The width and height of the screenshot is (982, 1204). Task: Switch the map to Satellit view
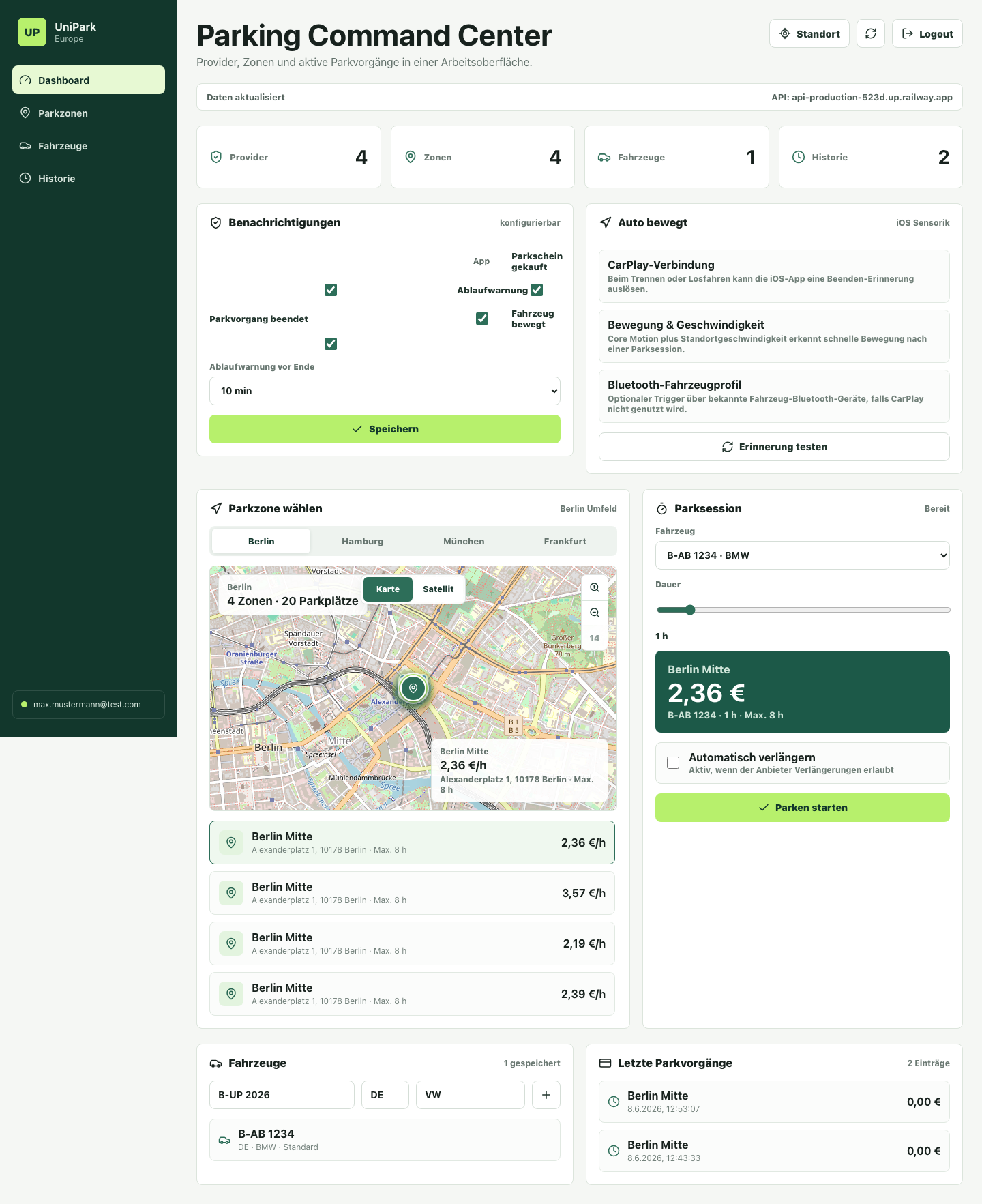438,589
